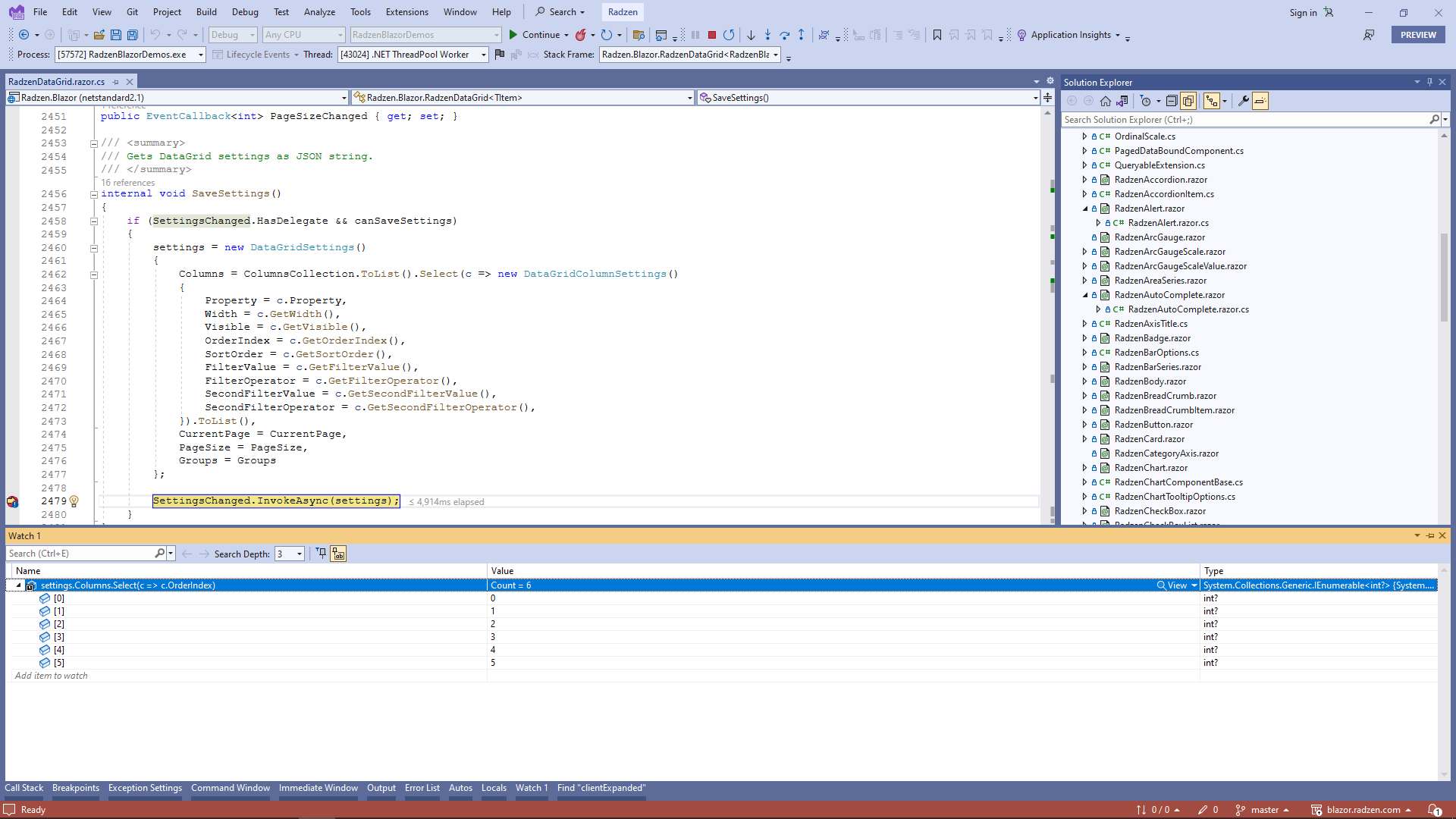The image size is (1456, 819).
Task: Enable the highlighted text visualizer toggle in Watch
Action: pyautogui.click(x=338, y=554)
